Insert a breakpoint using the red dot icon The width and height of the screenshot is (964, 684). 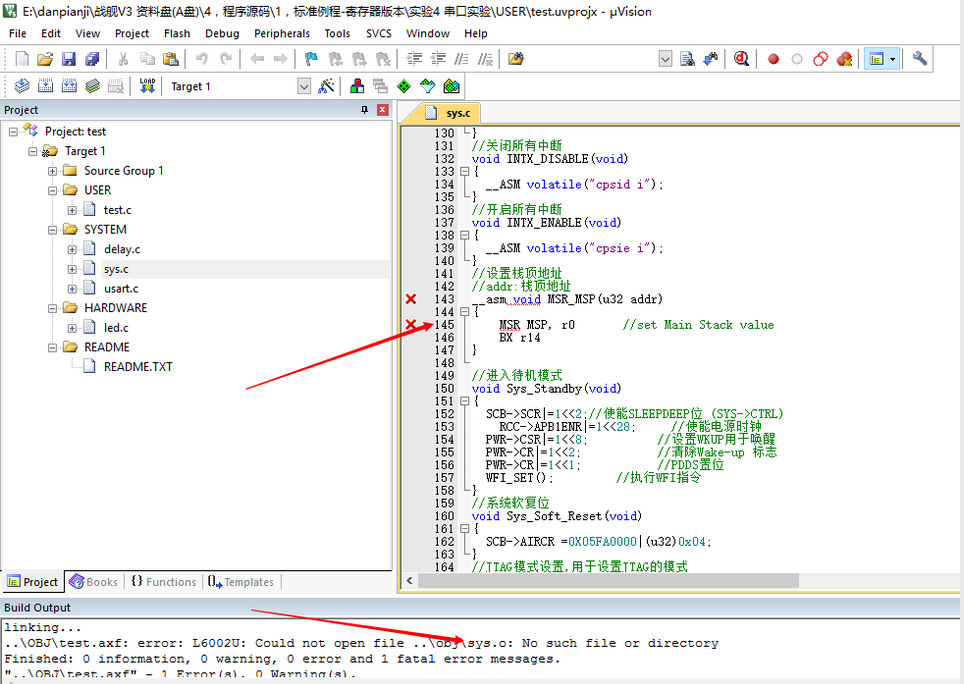773,59
